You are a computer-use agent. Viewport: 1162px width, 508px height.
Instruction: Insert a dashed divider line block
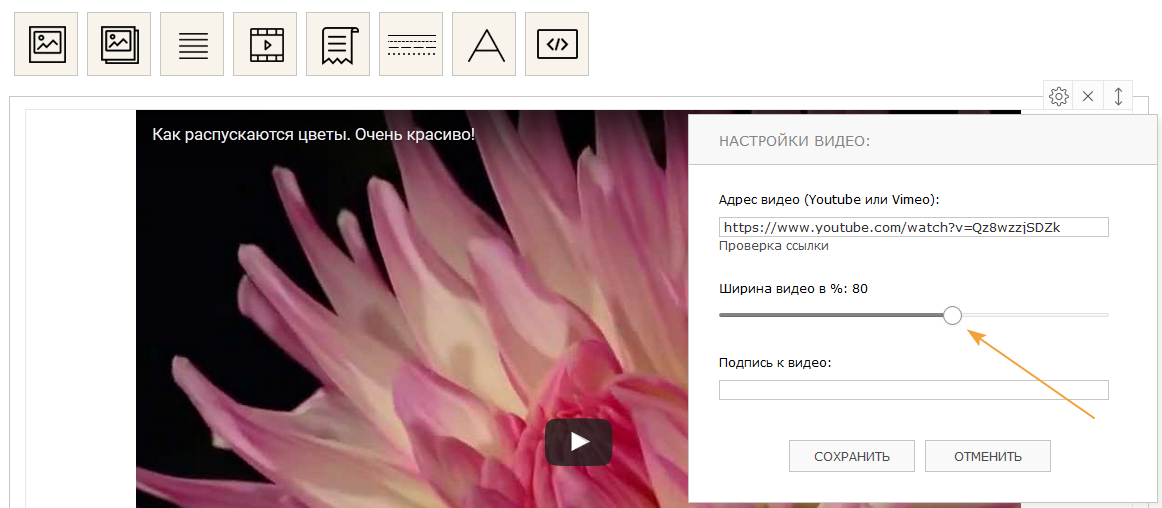[x=411, y=44]
